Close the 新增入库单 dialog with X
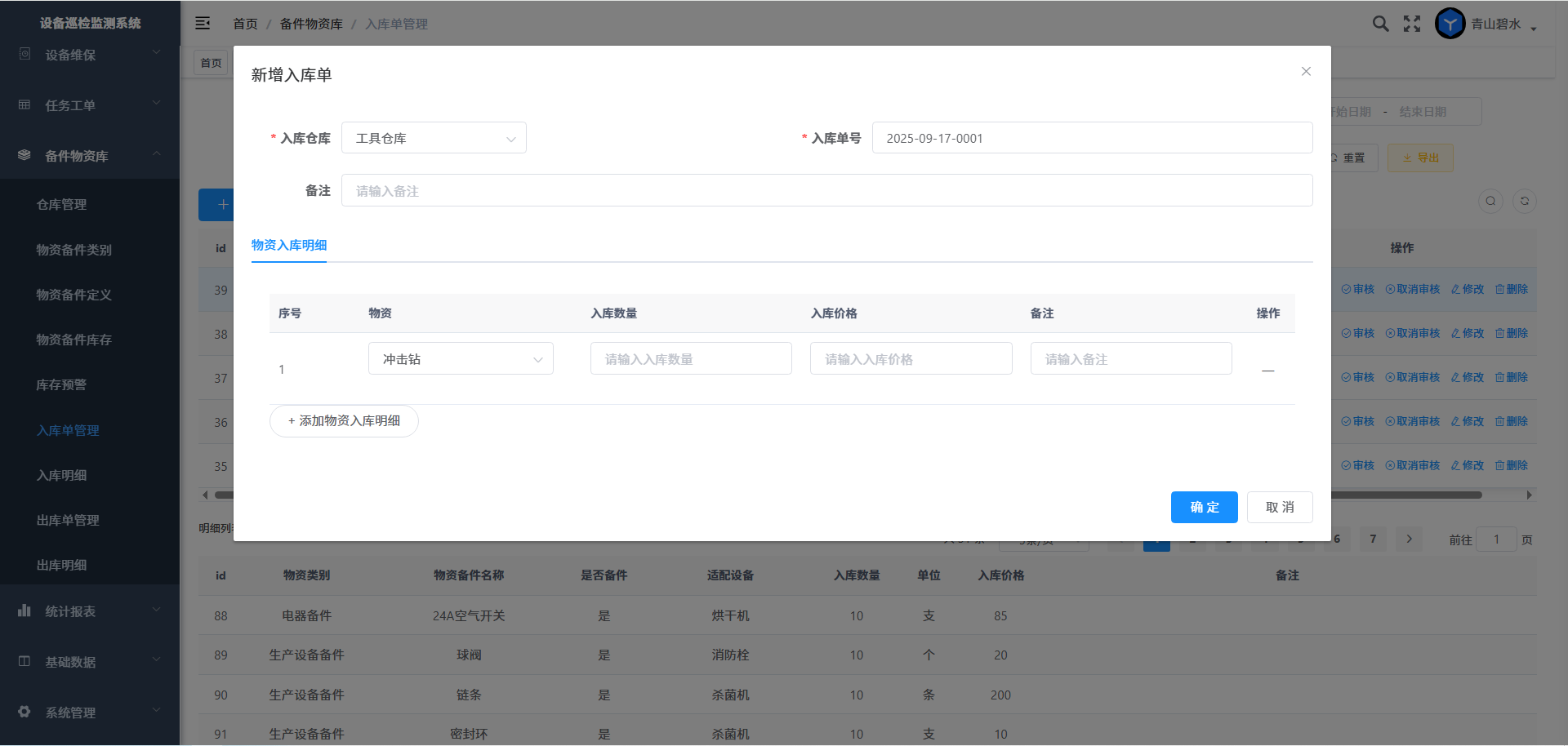The width and height of the screenshot is (1568, 746). click(1306, 72)
